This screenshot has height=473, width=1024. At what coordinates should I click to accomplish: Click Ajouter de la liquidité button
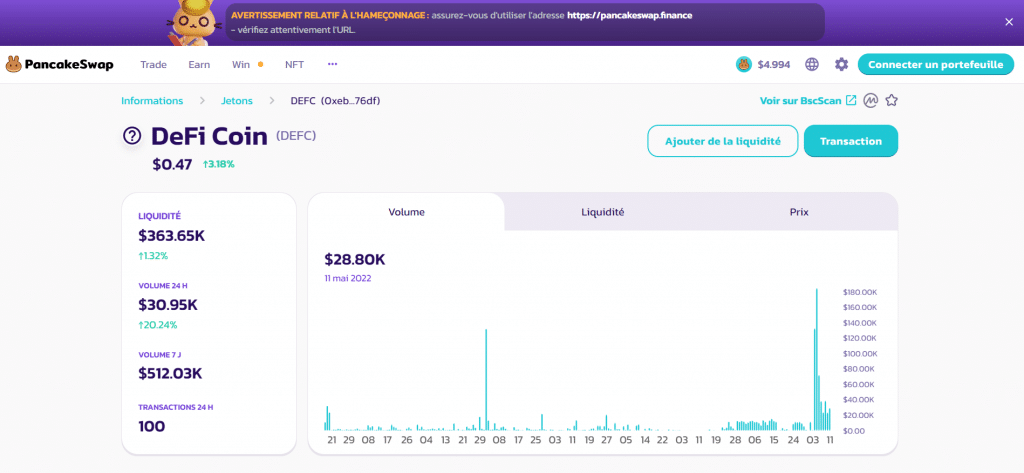(x=723, y=141)
